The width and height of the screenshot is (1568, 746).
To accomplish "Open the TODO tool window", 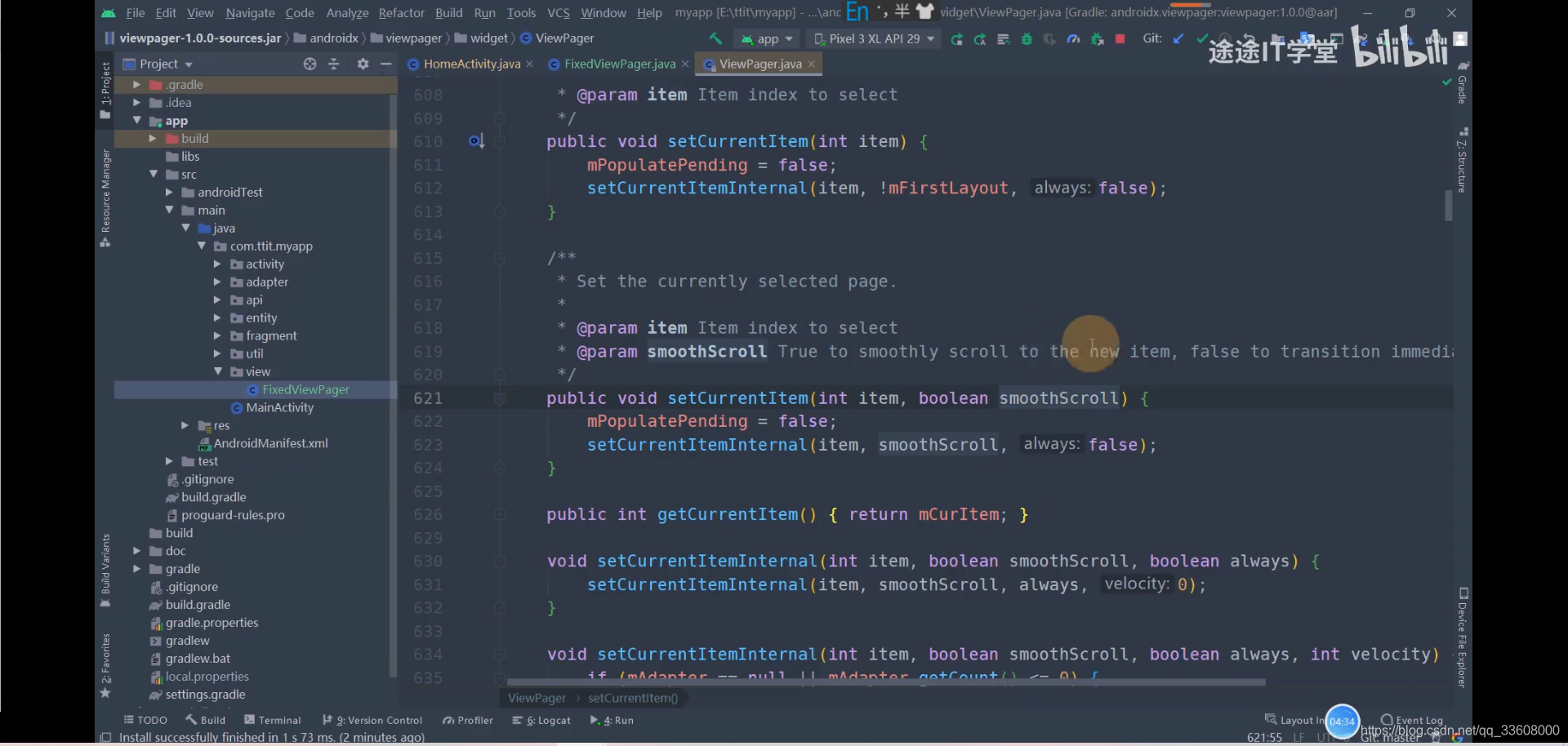I will [x=145, y=721].
